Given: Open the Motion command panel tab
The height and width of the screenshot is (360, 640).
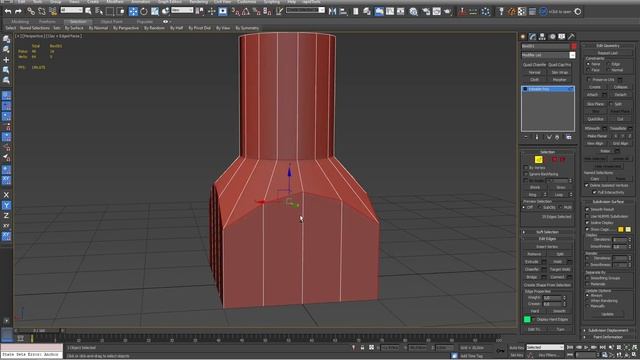Looking at the screenshot, I should click(x=552, y=37).
